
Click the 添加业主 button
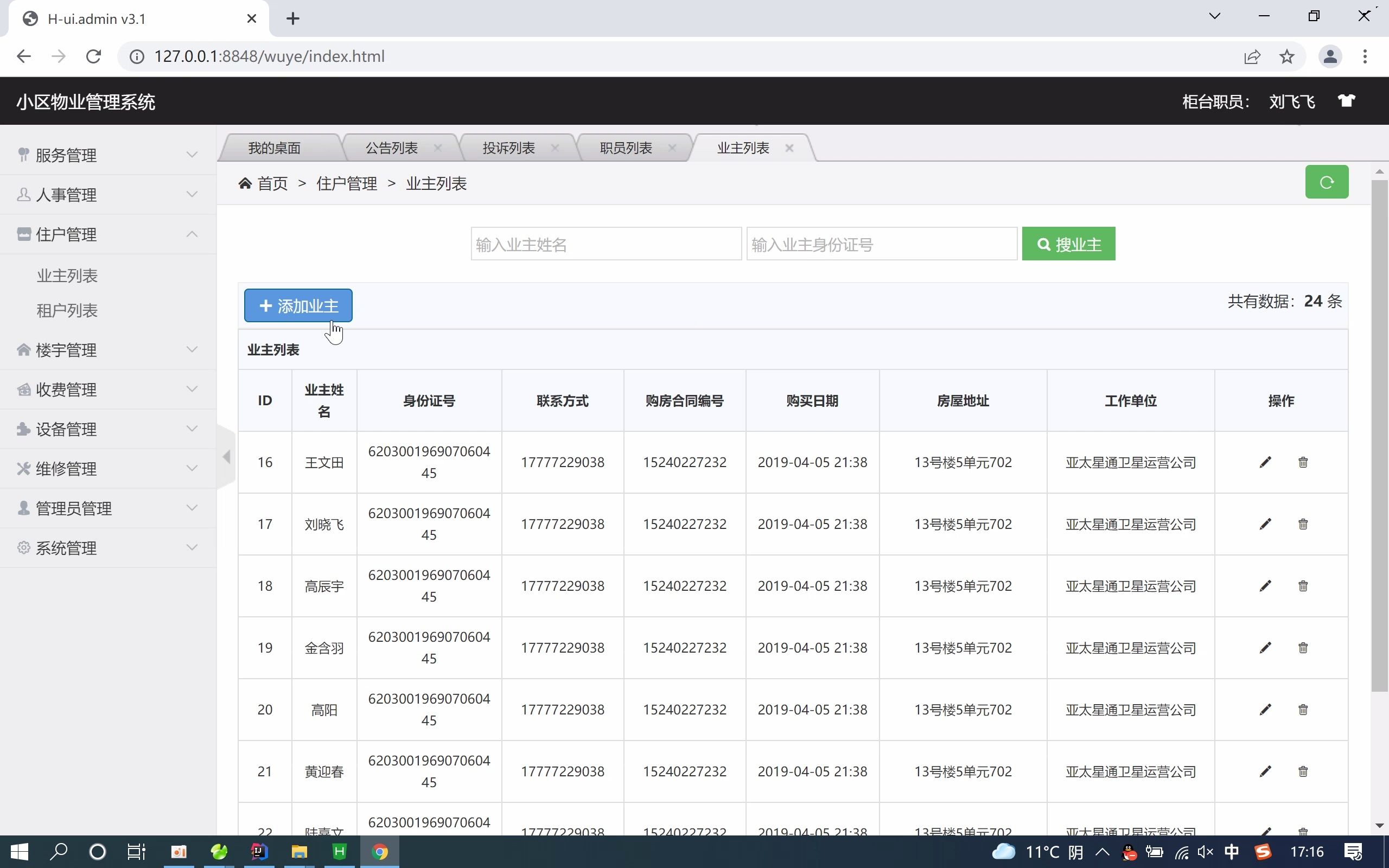(x=298, y=305)
